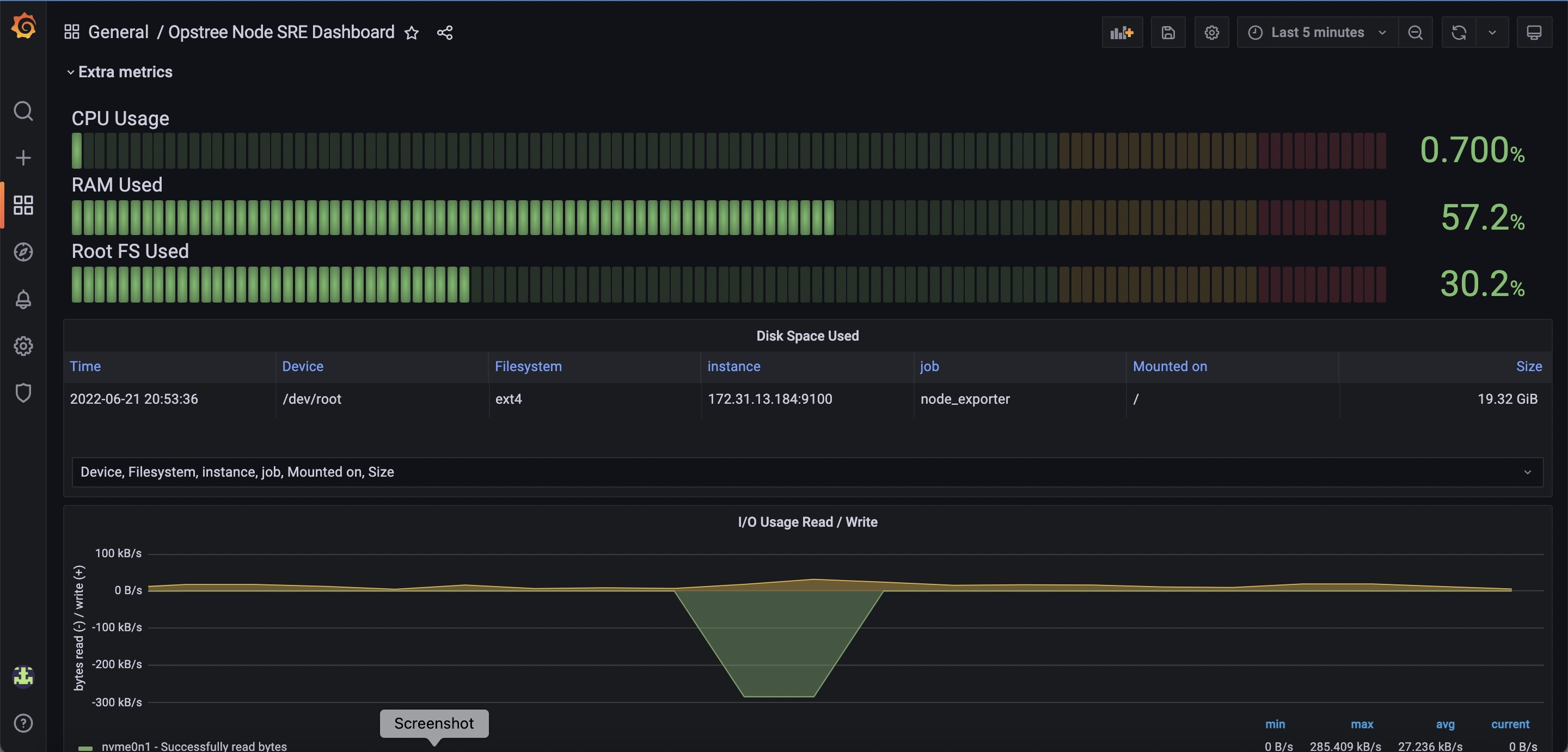Open the Alerting bell icon
The height and width of the screenshot is (752, 1568).
23,299
